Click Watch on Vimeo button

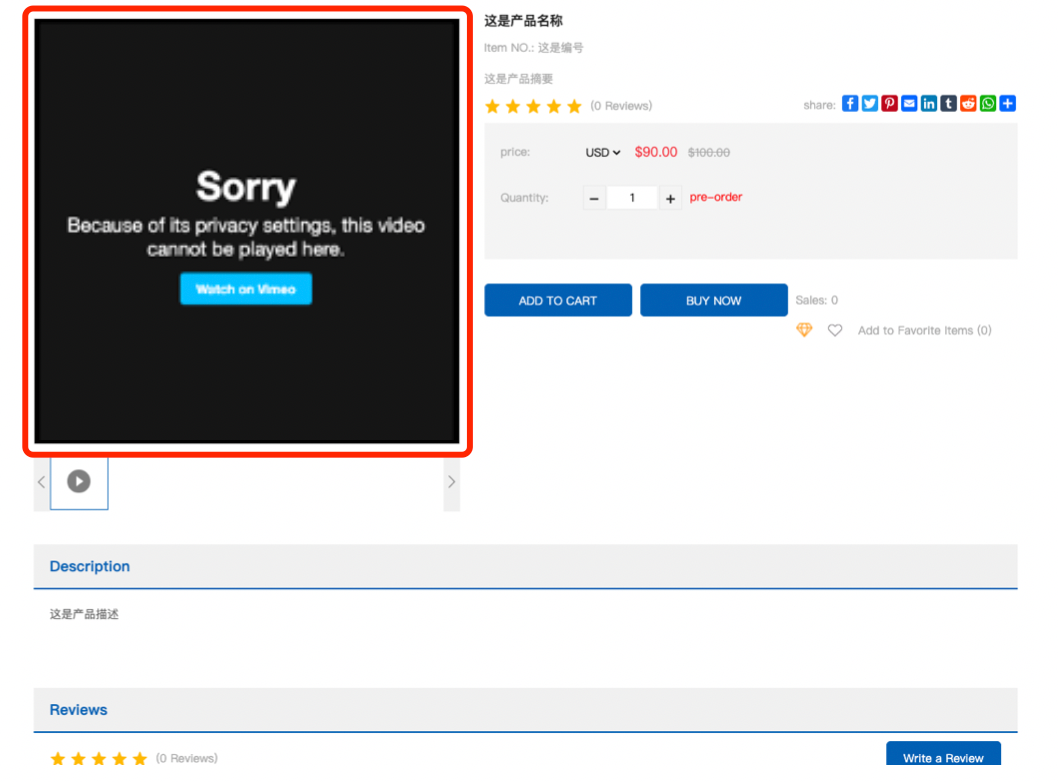pos(246,289)
